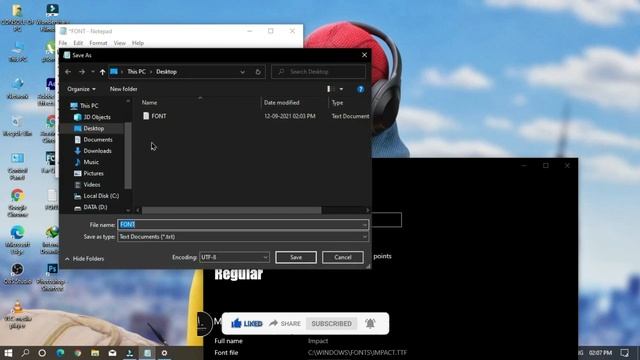Select the FONT text file
The width and height of the screenshot is (640, 360).
click(158, 116)
